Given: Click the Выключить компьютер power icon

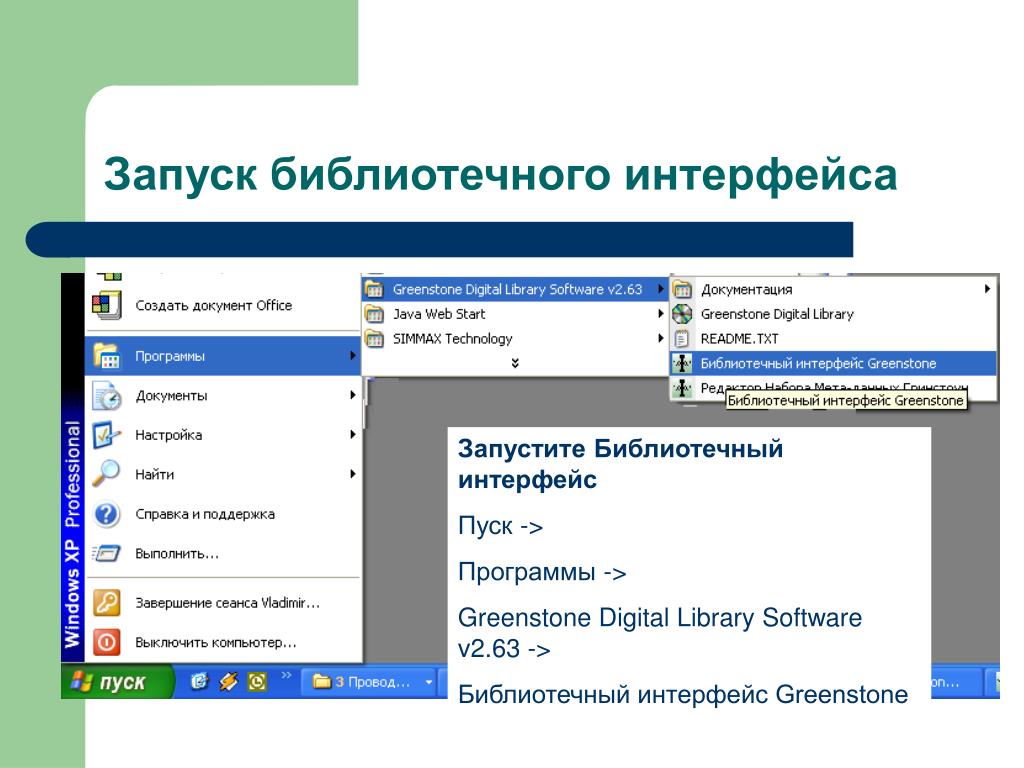Looking at the screenshot, I should [x=106, y=642].
